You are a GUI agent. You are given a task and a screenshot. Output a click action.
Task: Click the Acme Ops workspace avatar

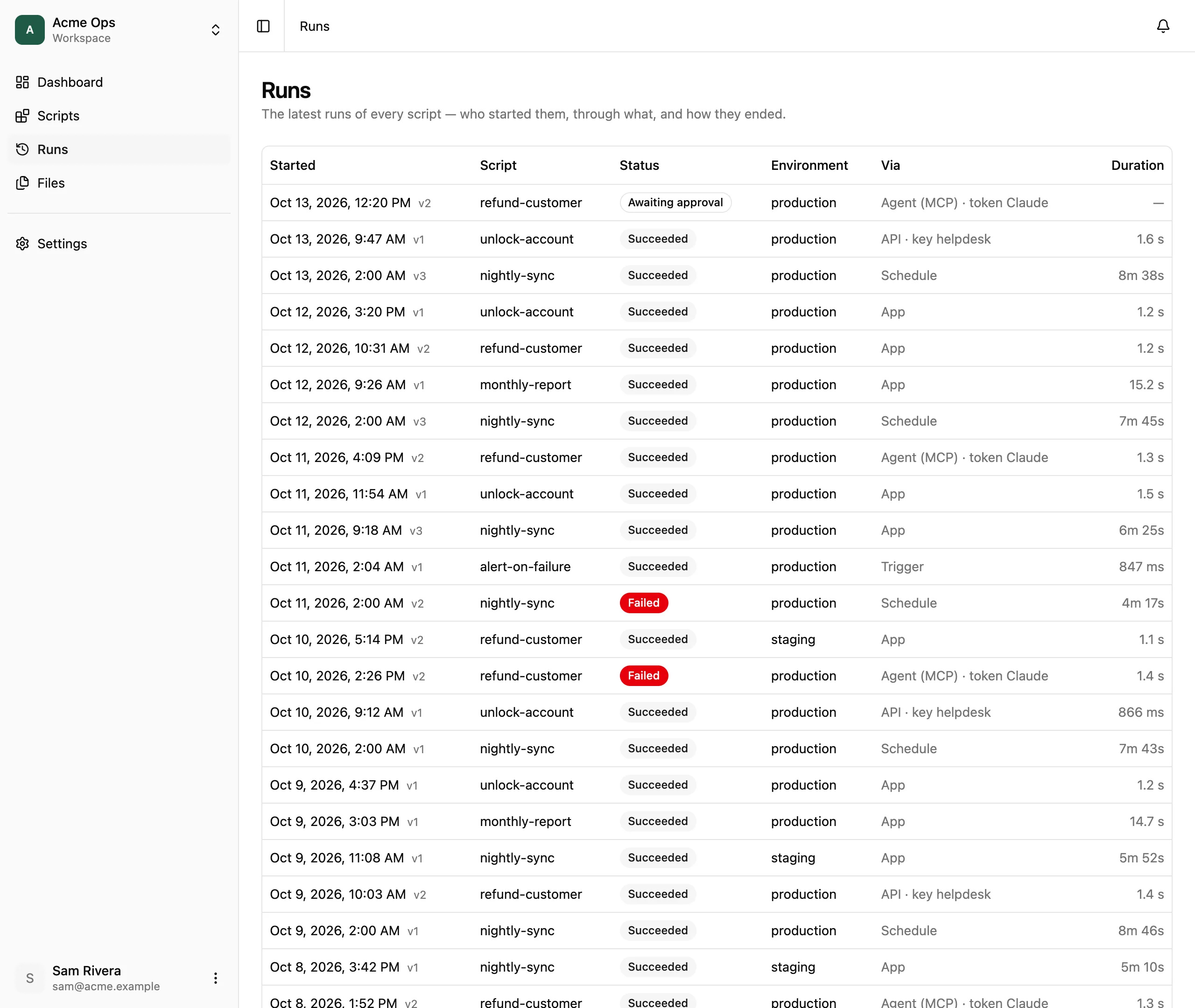30,30
